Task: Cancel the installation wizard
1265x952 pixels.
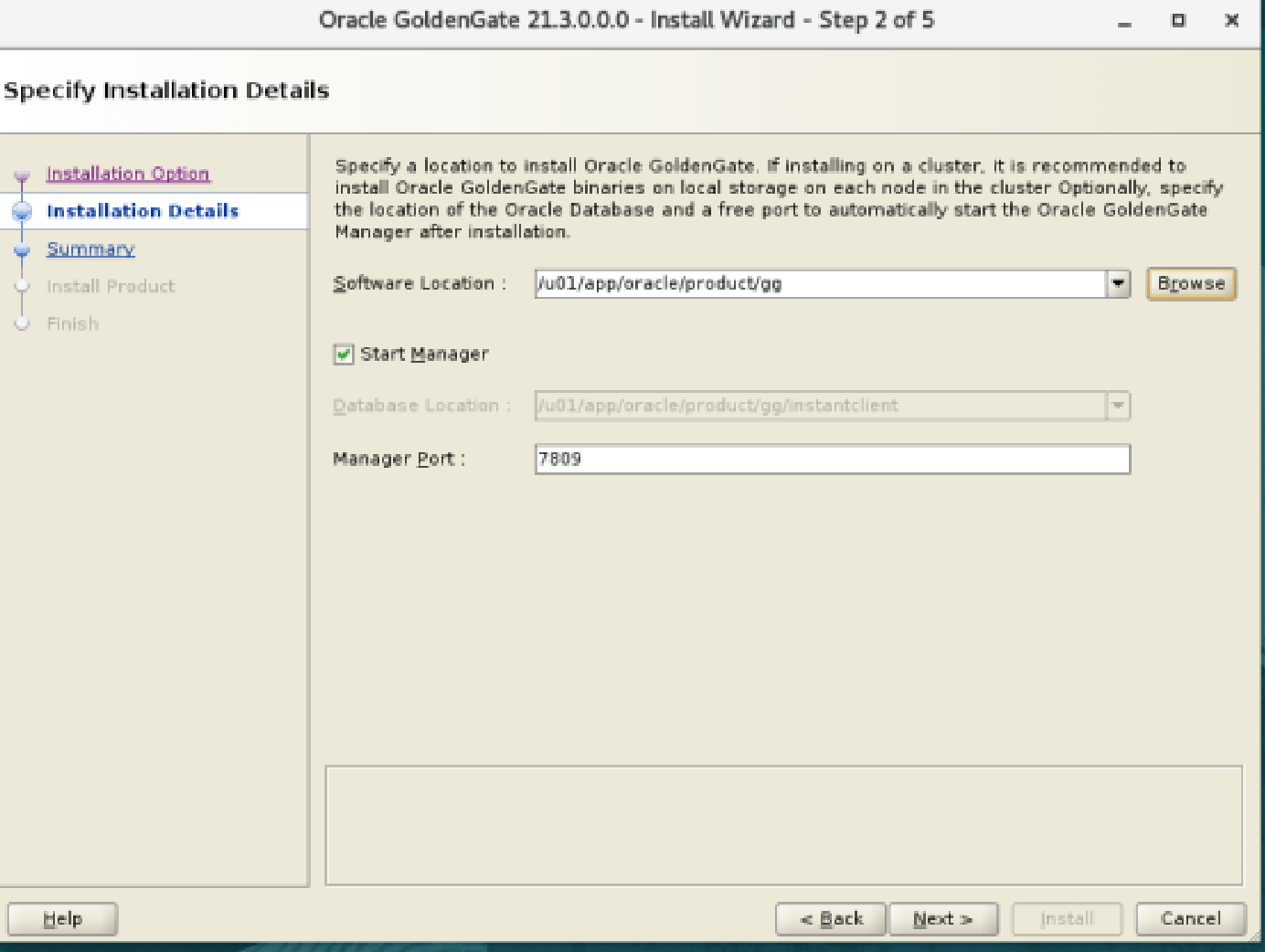Action: [1191, 919]
